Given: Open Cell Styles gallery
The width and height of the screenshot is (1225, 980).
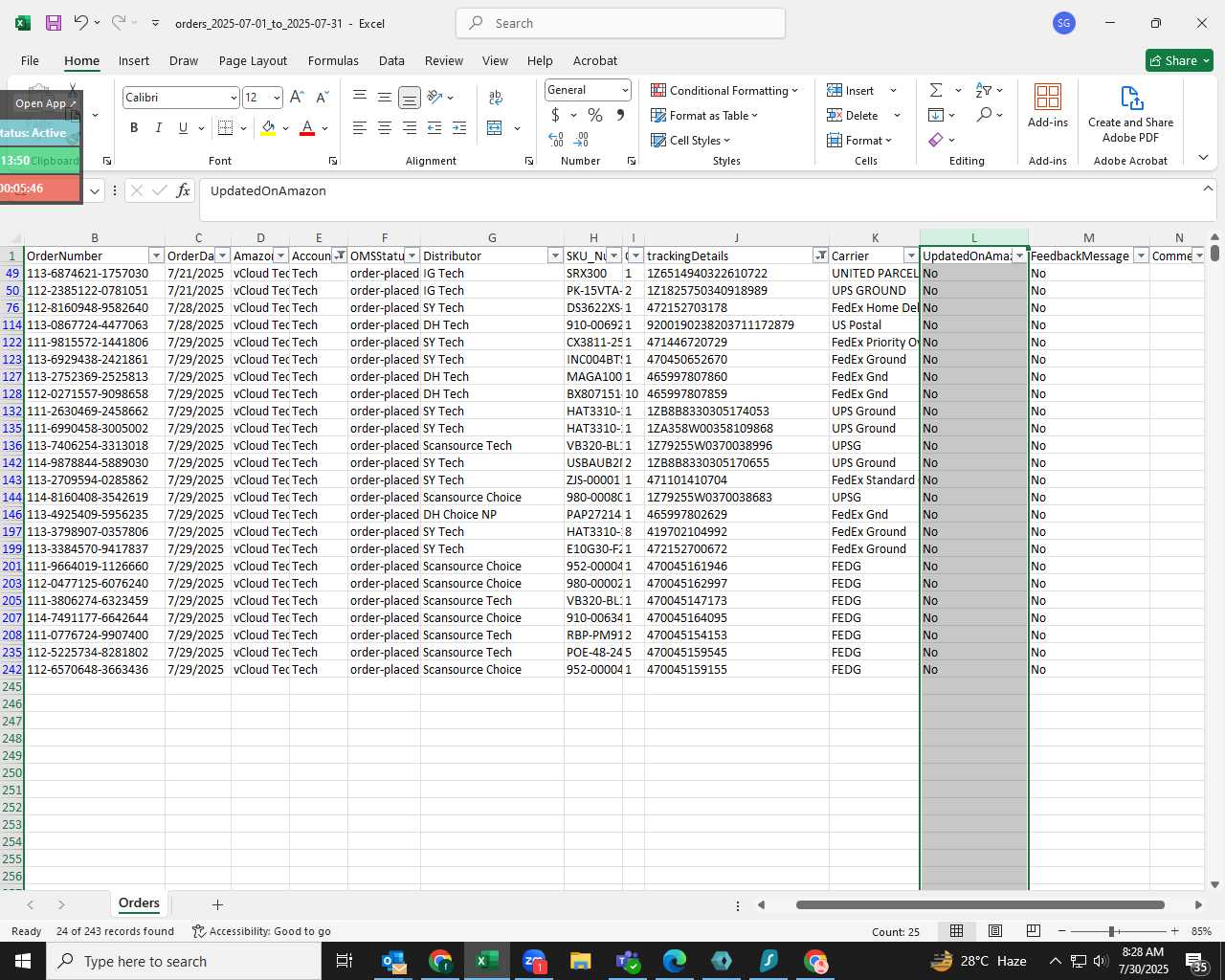Looking at the screenshot, I should click(x=690, y=140).
